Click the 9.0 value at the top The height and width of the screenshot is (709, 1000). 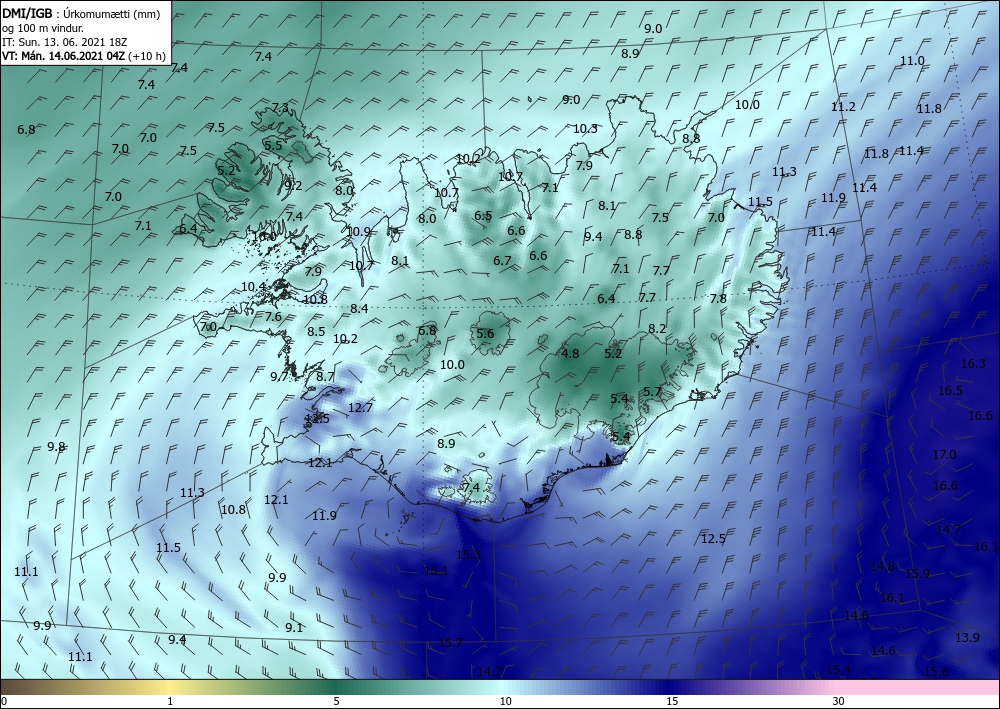[653, 29]
